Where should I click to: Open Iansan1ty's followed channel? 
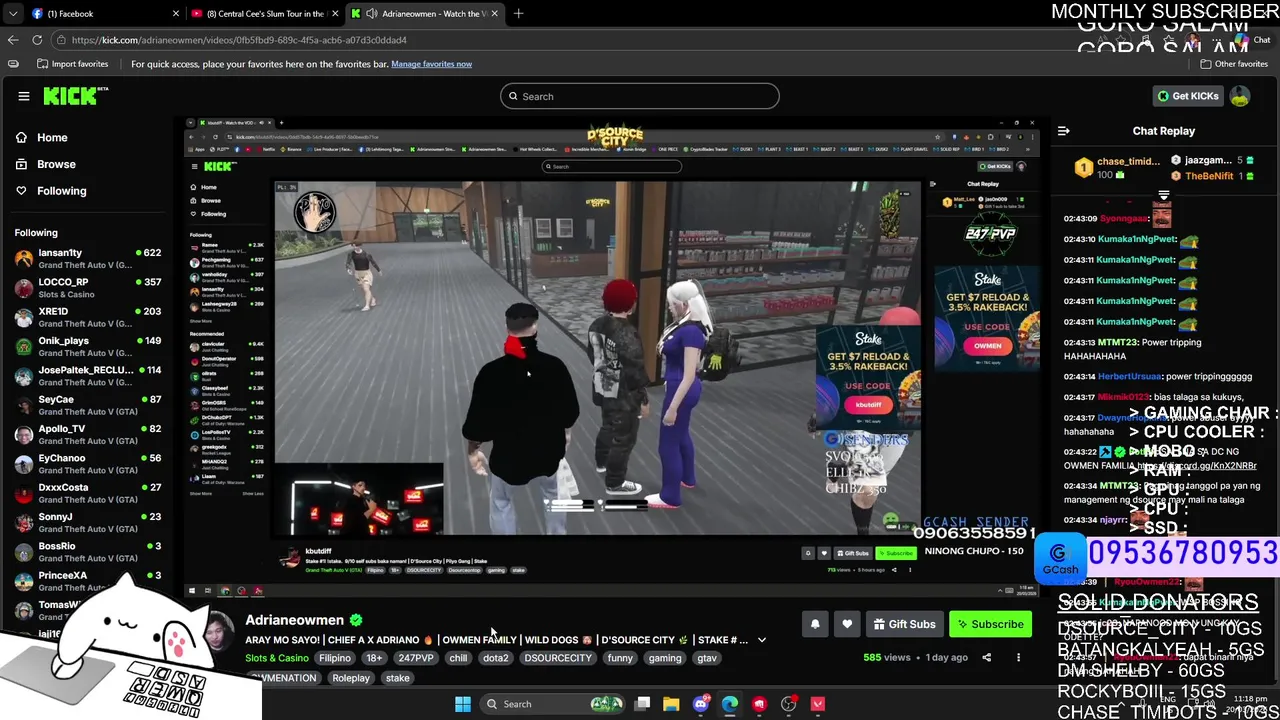point(88,258)
